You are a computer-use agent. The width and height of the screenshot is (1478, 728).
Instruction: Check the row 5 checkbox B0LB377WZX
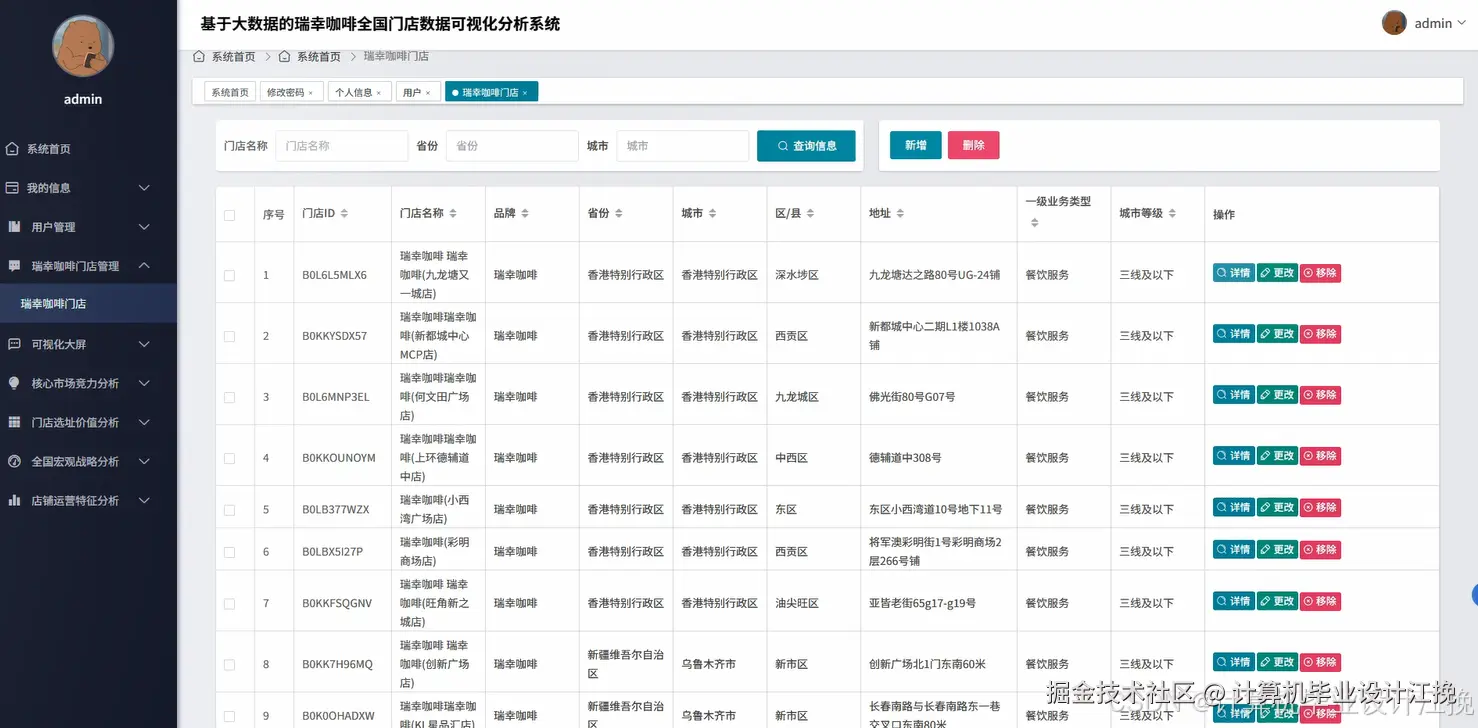click(230, 510)
